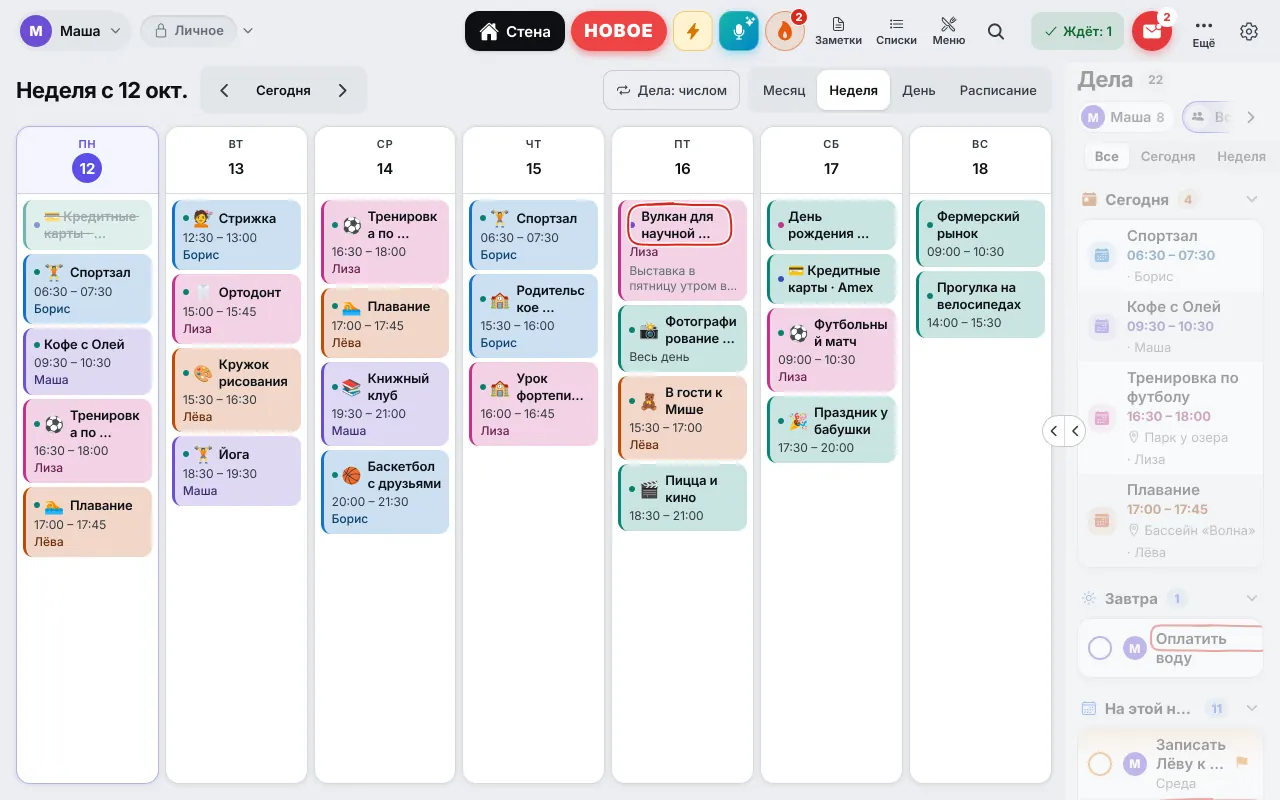Open the Стена home button
Screen dimensions: 1280x800
click(515, 31)
